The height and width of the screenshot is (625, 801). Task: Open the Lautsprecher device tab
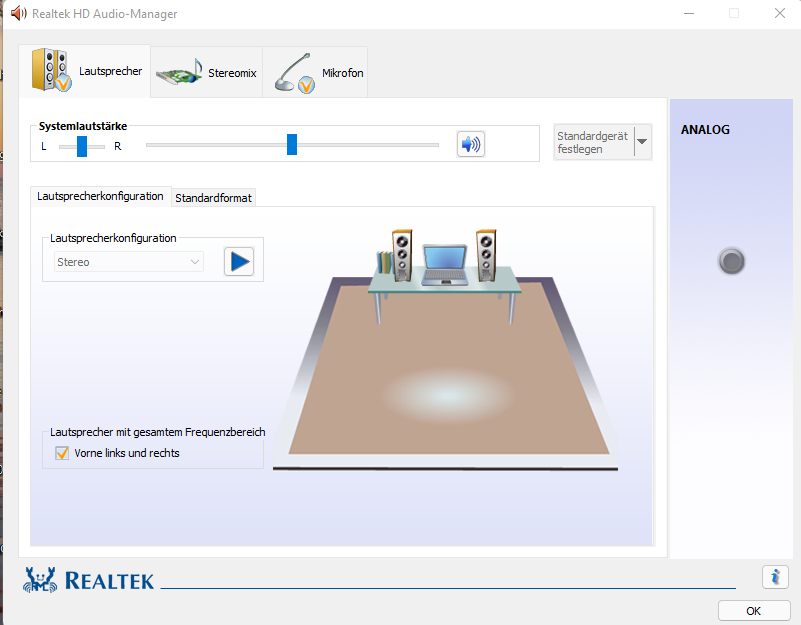coord(85,71)
